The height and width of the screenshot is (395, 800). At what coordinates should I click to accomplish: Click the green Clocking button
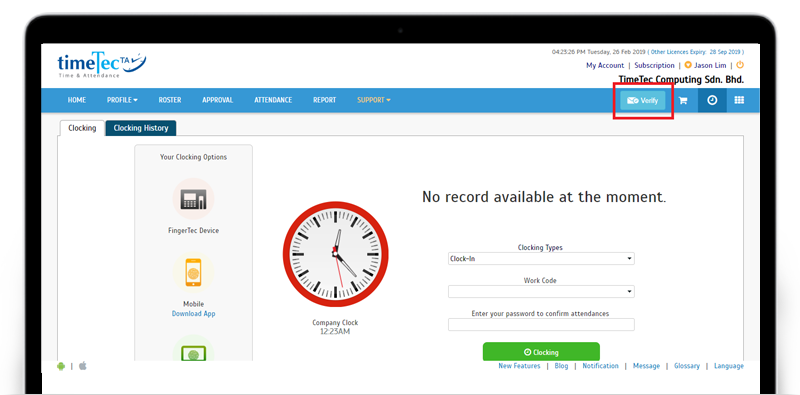[x=541, y=352]
